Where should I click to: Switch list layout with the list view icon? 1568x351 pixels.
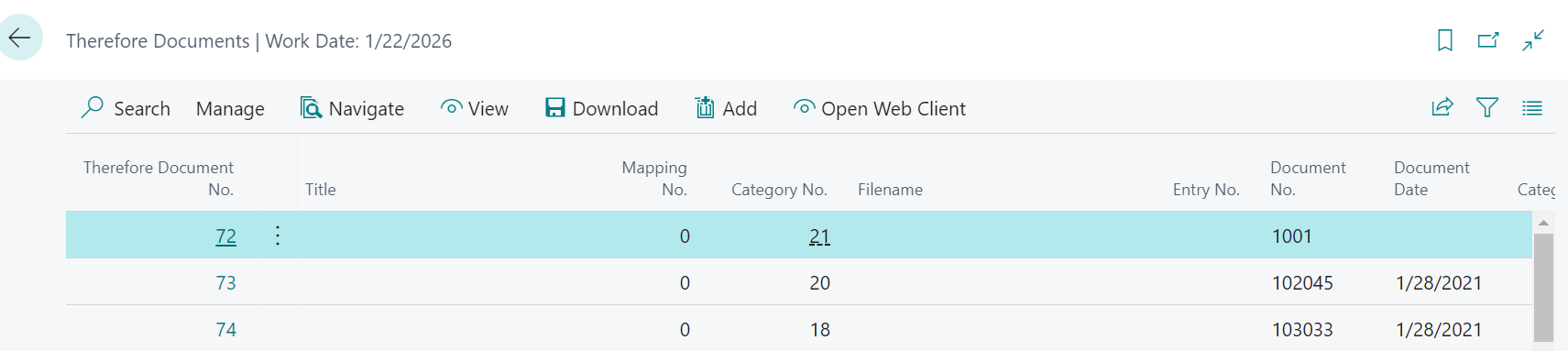pos(1532,107)
